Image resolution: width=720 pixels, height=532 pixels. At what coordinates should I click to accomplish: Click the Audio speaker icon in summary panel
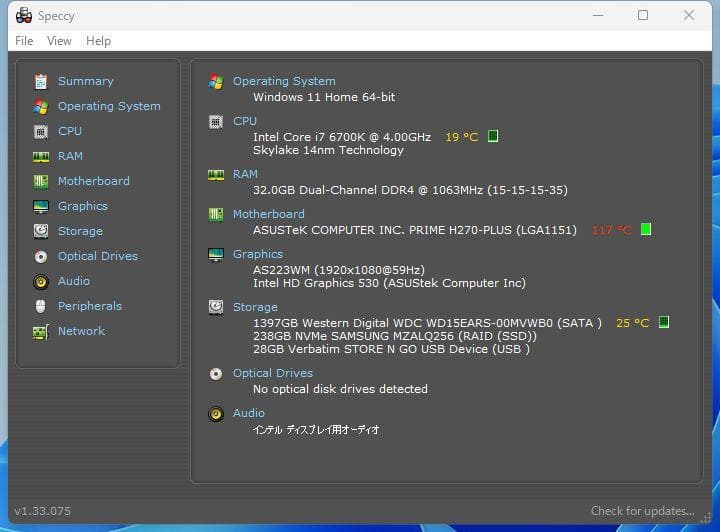216,414
